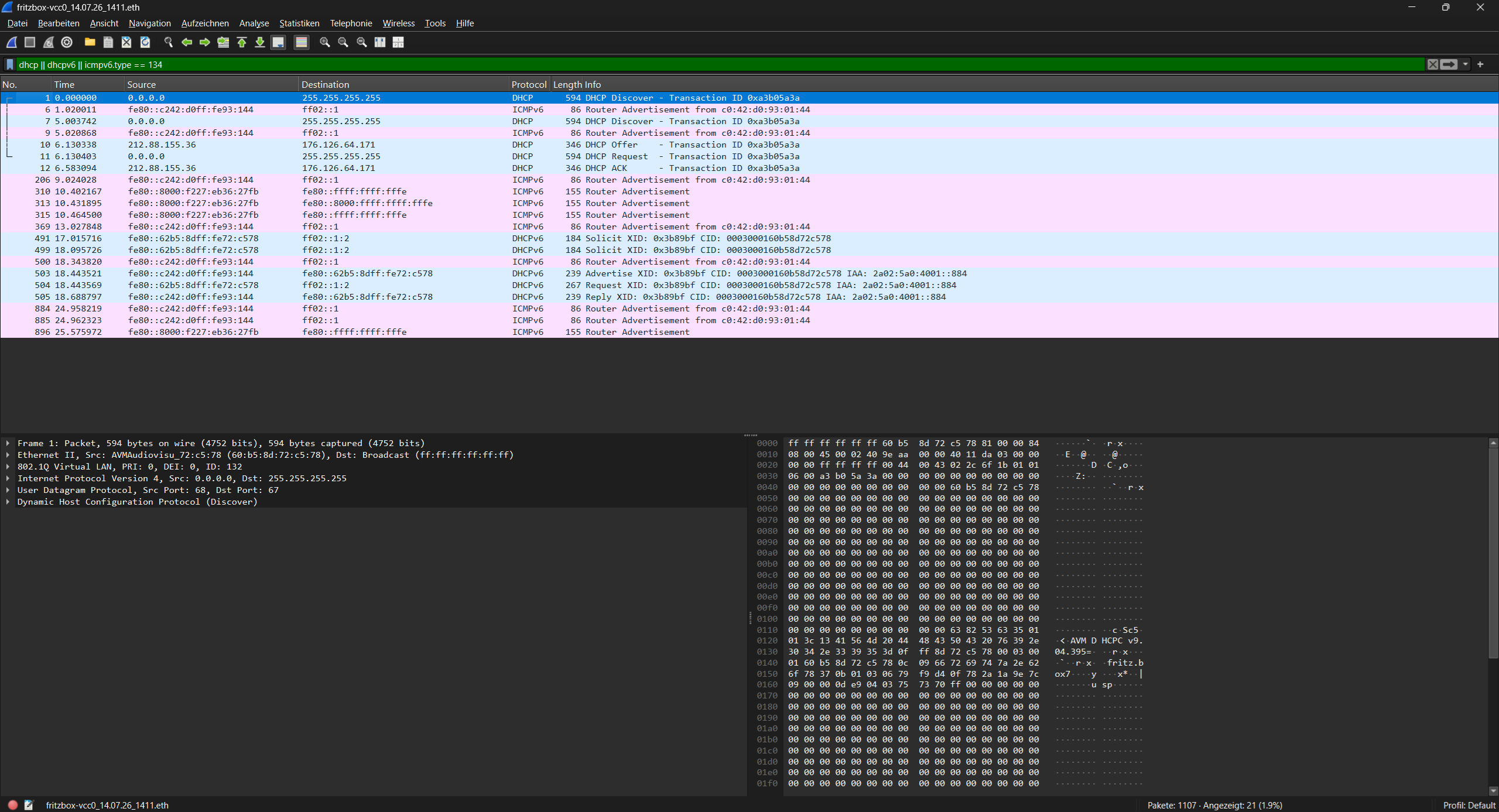Open the Navigation menu
This screenshot has height=812, width=1499.
[150, 23]
